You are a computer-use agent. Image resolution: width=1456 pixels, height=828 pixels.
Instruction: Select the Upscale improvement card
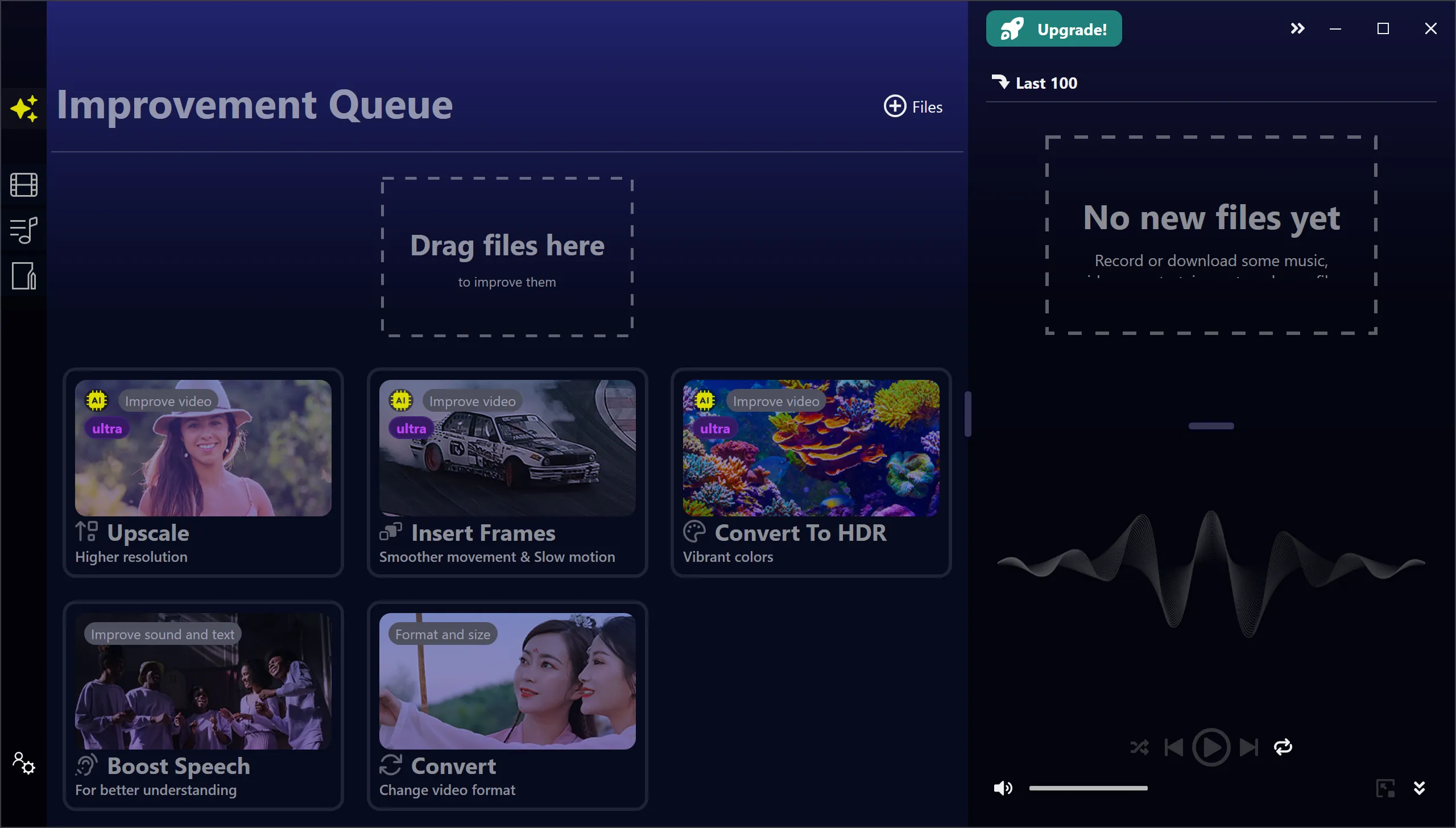point(203,472)
